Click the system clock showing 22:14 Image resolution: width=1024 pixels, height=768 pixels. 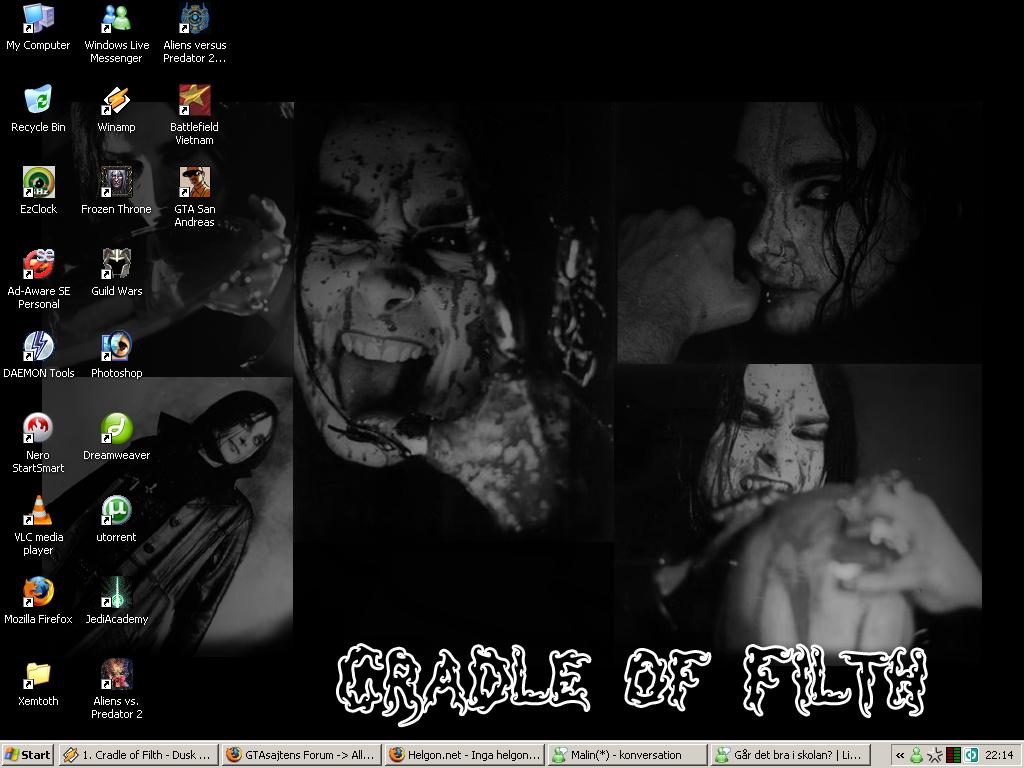(999, 755)
